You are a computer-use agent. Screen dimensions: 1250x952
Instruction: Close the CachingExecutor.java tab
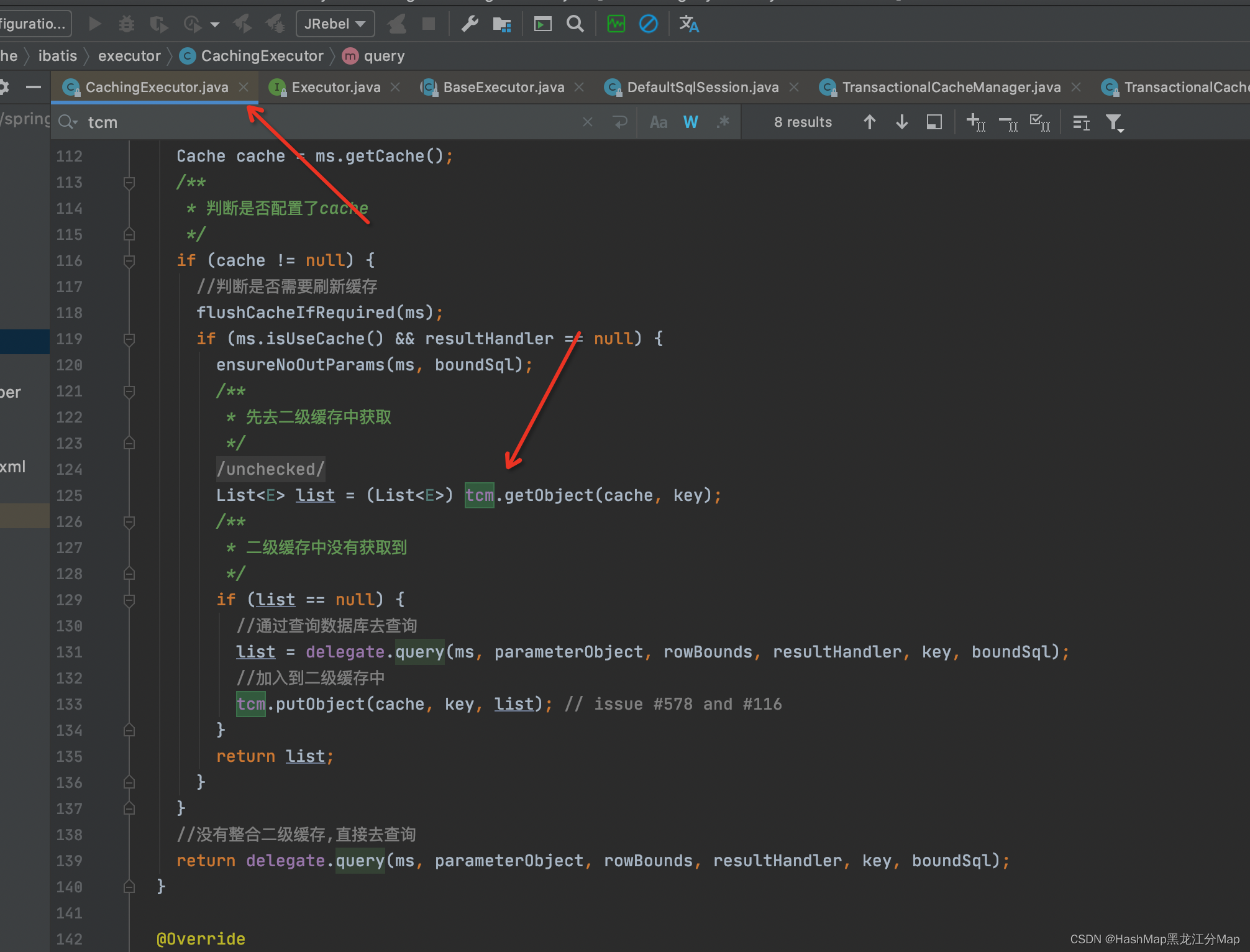coord(244,88)
